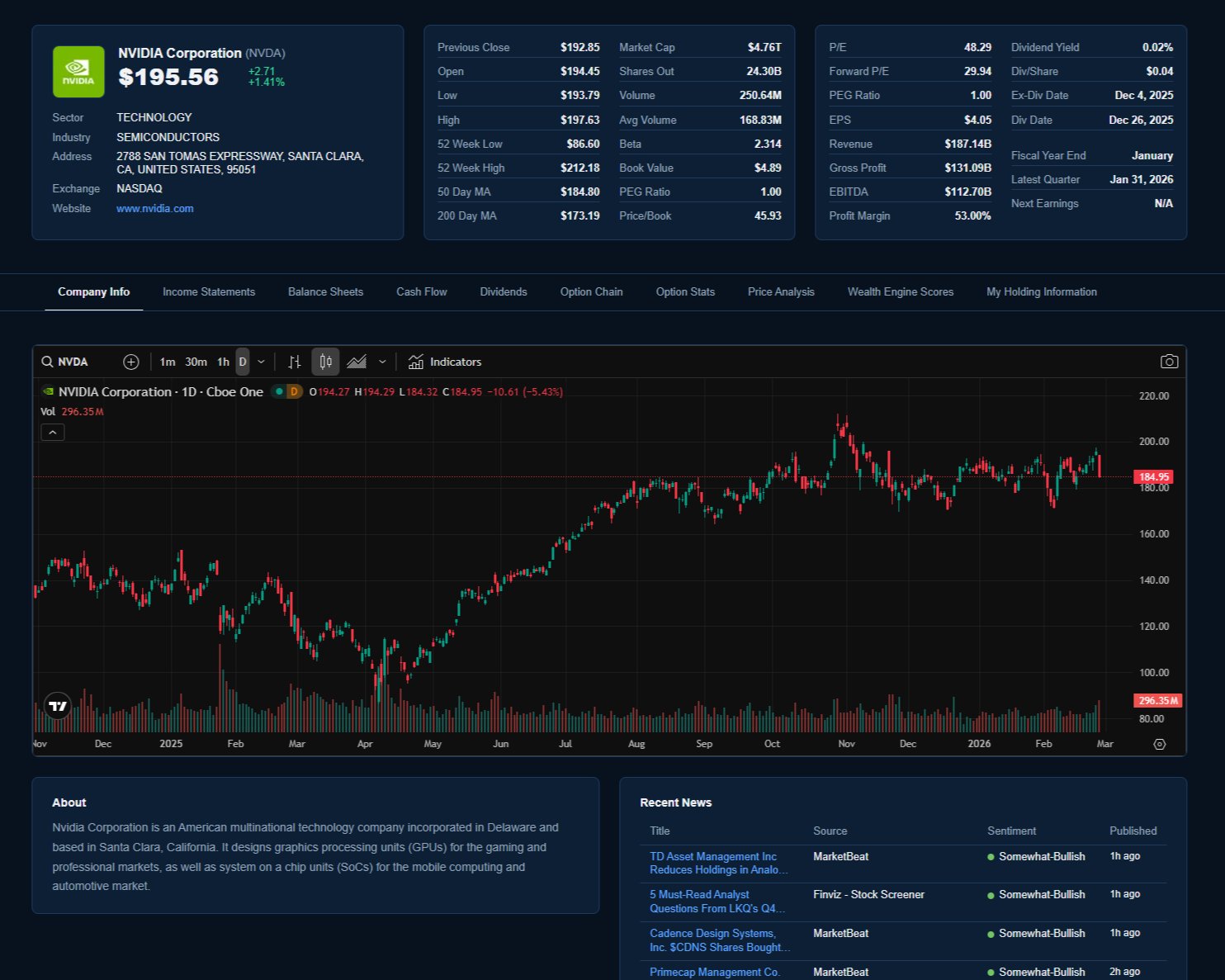Open the interval dropdown next to D
Image resolution: width=1225 pixels, height=980 pixels.
(262, 362)
